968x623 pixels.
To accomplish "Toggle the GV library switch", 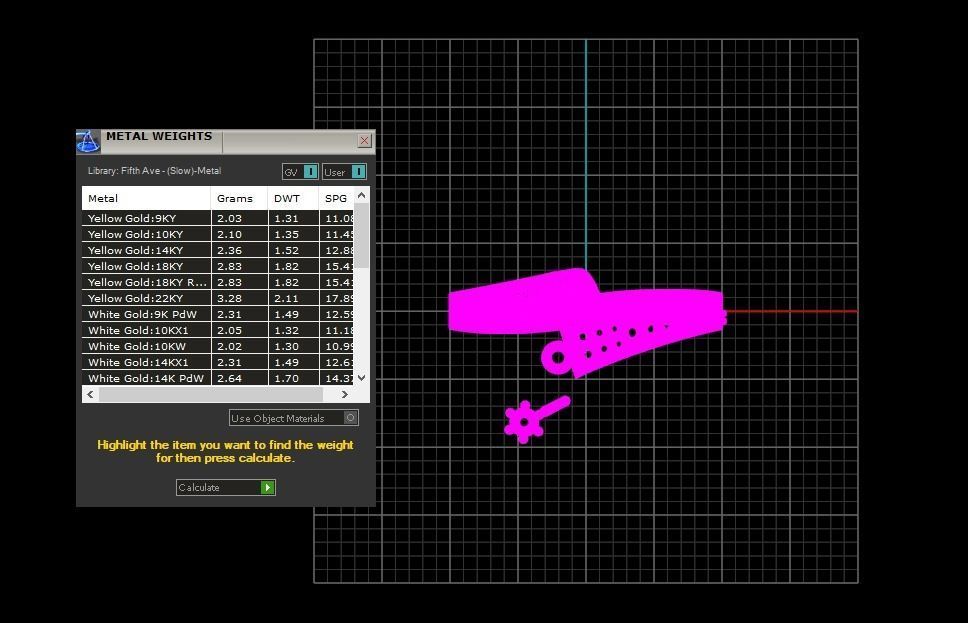I will pyautogui.click(x=300, y=172).
